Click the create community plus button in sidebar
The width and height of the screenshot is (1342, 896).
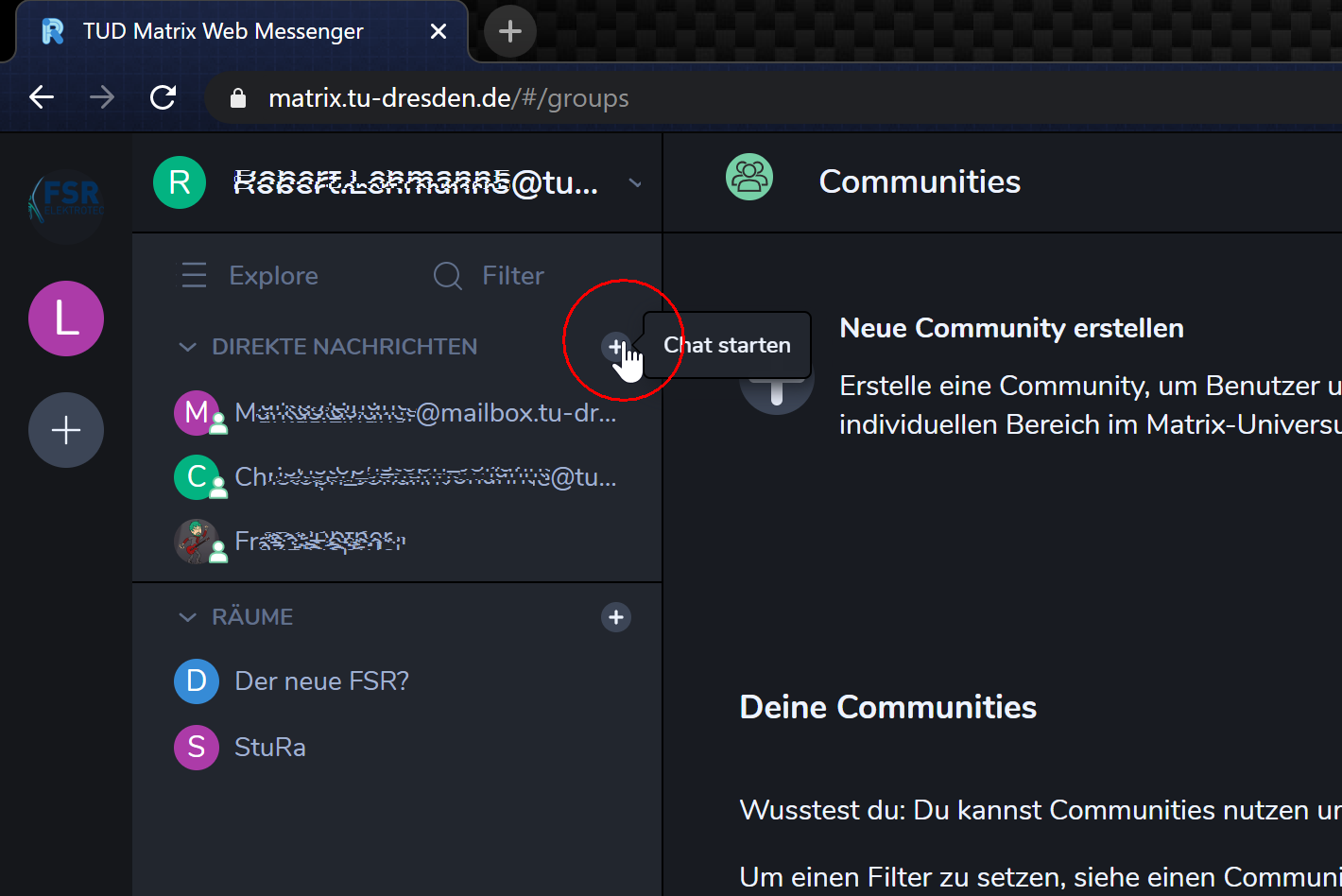pos(65,431)
